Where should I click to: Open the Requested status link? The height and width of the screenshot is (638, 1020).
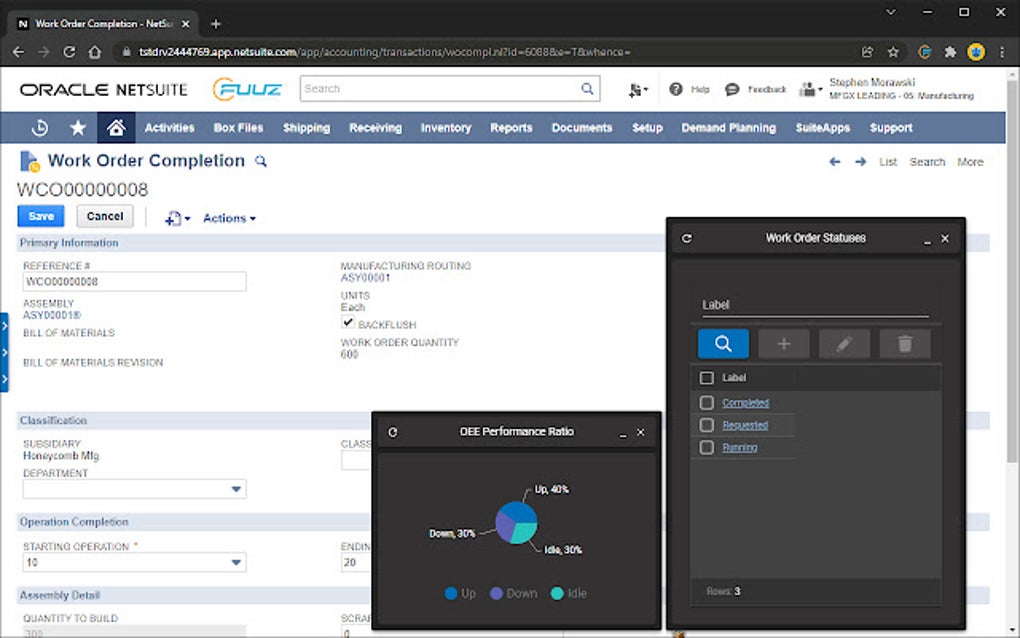tap(745, 425)
